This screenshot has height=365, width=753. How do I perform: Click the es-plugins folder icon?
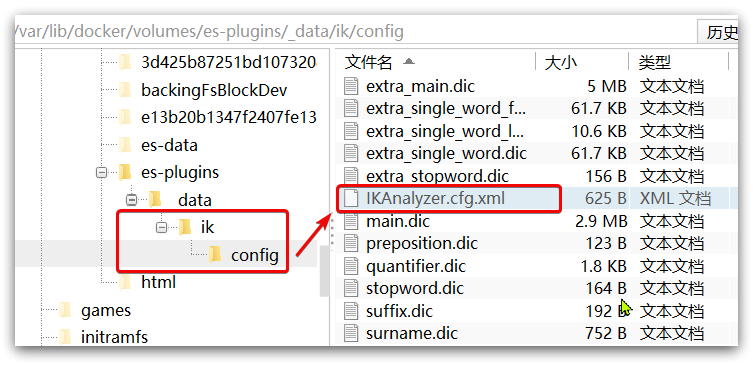tap(125, 172)
